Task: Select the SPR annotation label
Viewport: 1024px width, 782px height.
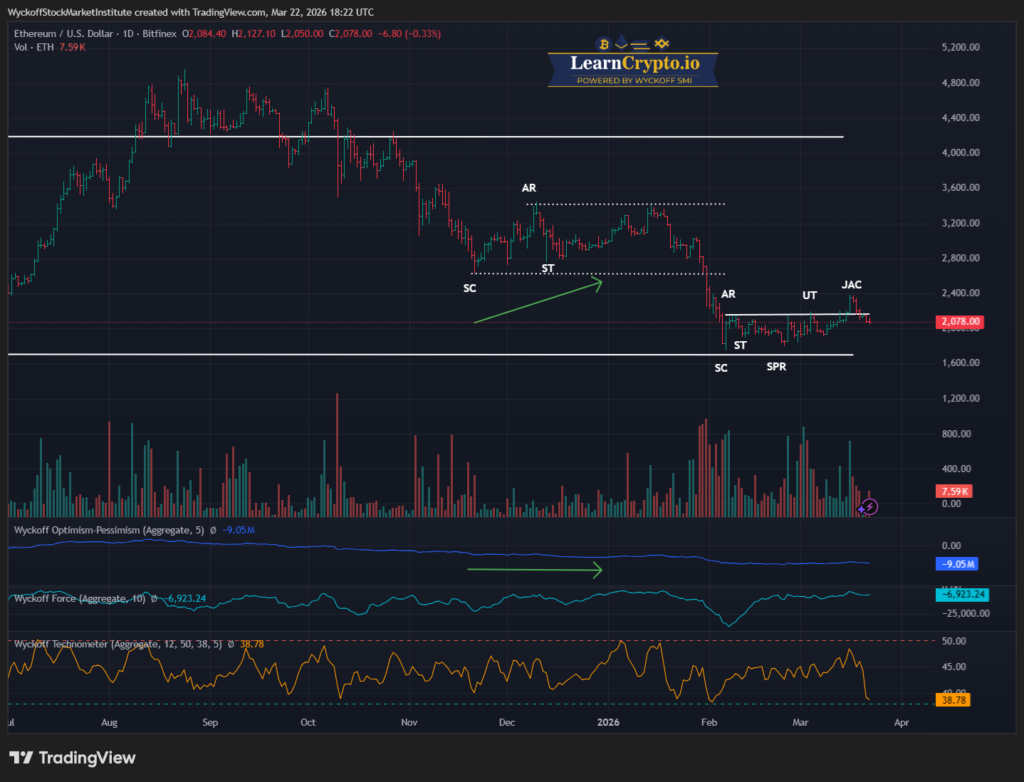Action: click(776, 367)
